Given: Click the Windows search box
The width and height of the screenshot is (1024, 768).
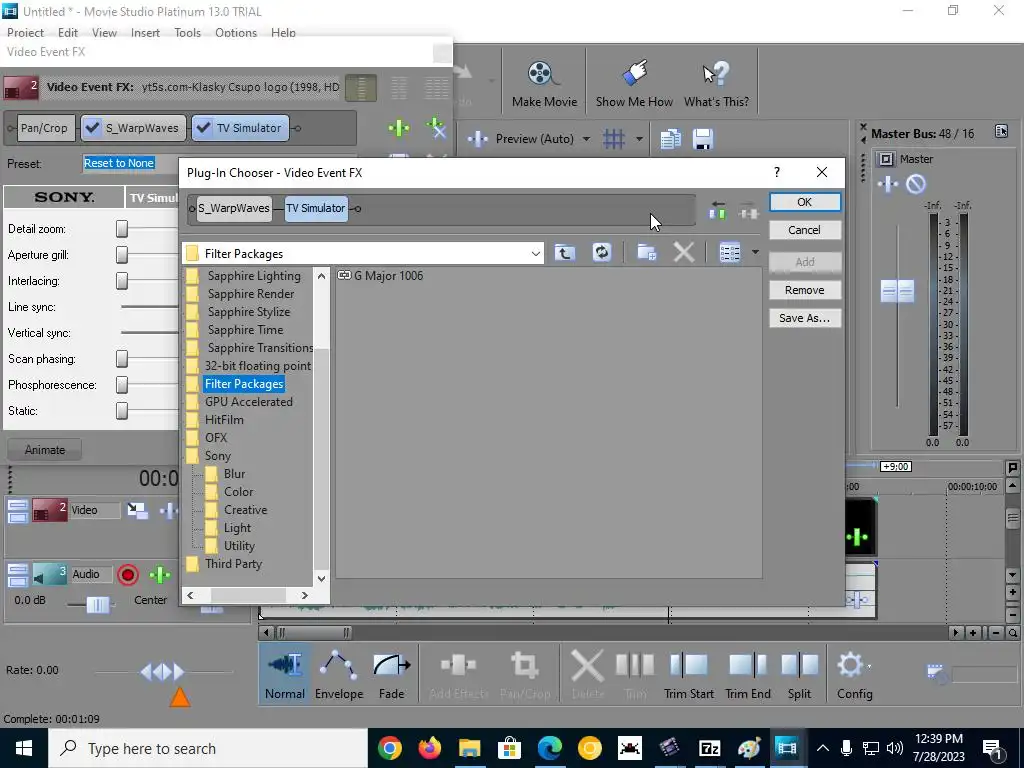Looking at the screenshot, I should tap(208, 748).
